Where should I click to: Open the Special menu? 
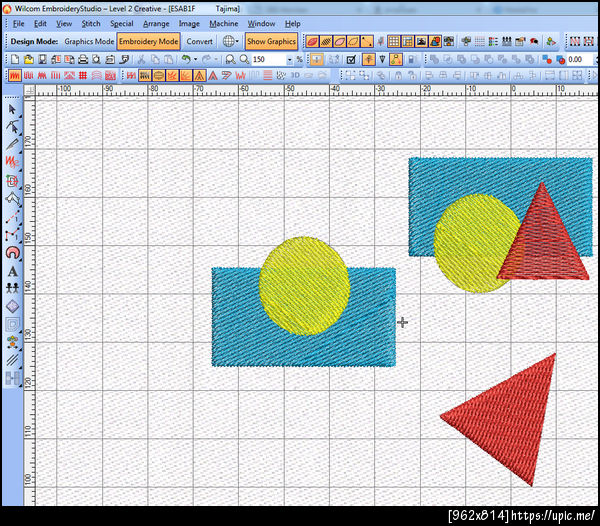[x=122, y=24]
